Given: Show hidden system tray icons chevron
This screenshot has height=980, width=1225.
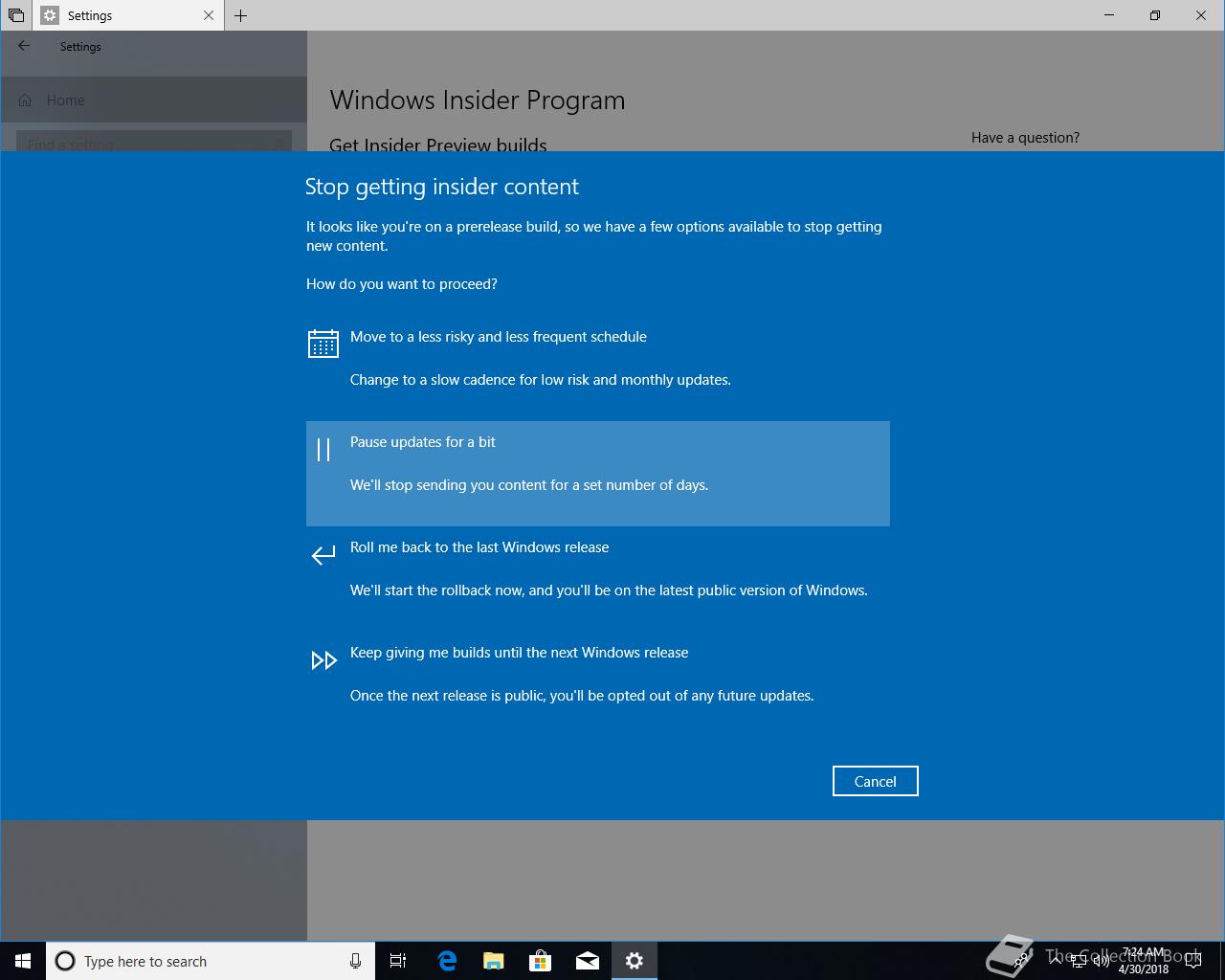Looking at the screenshot, I should tap(1055, 960).
